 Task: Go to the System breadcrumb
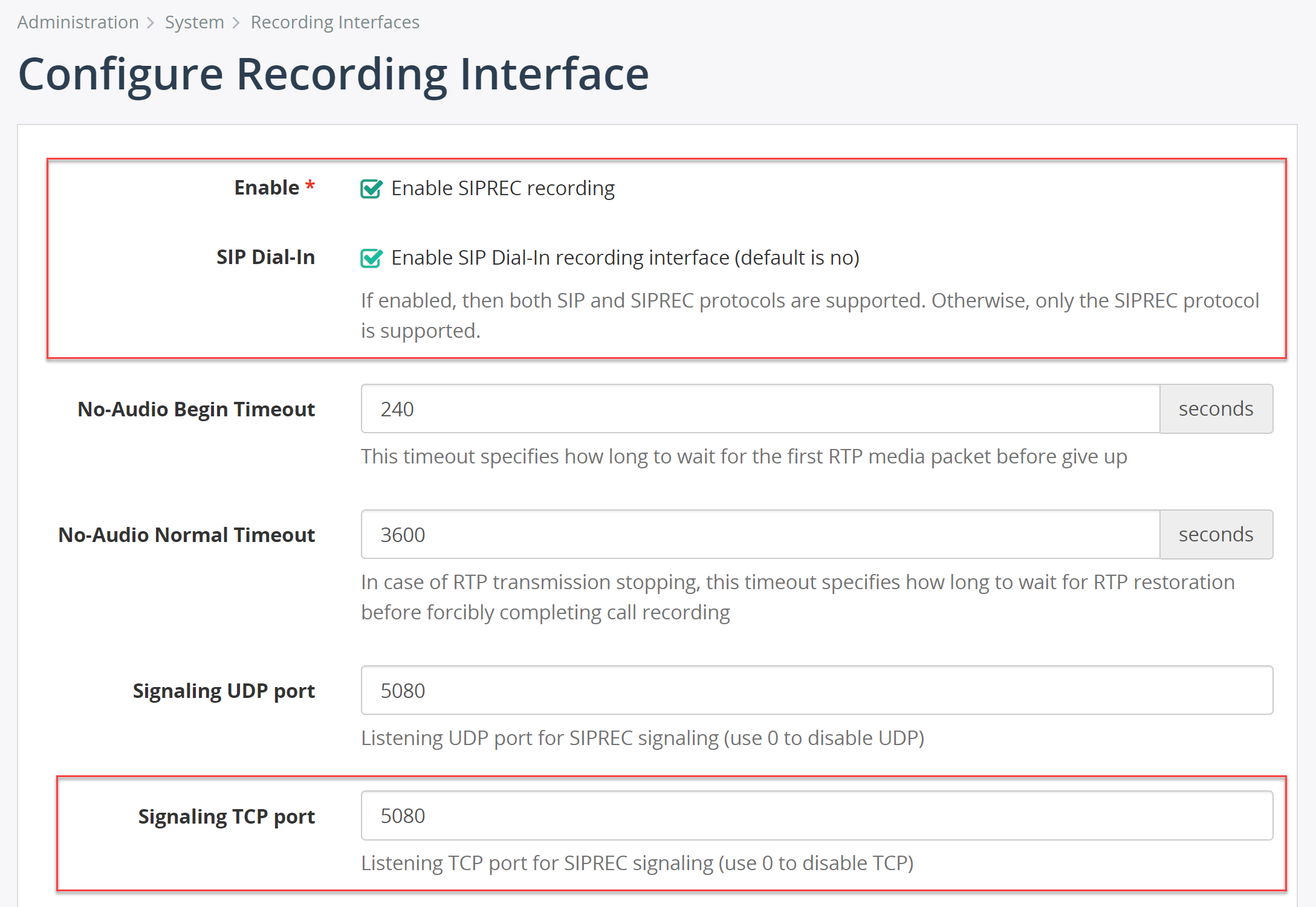pyautogui.click(x=194, y=22)
